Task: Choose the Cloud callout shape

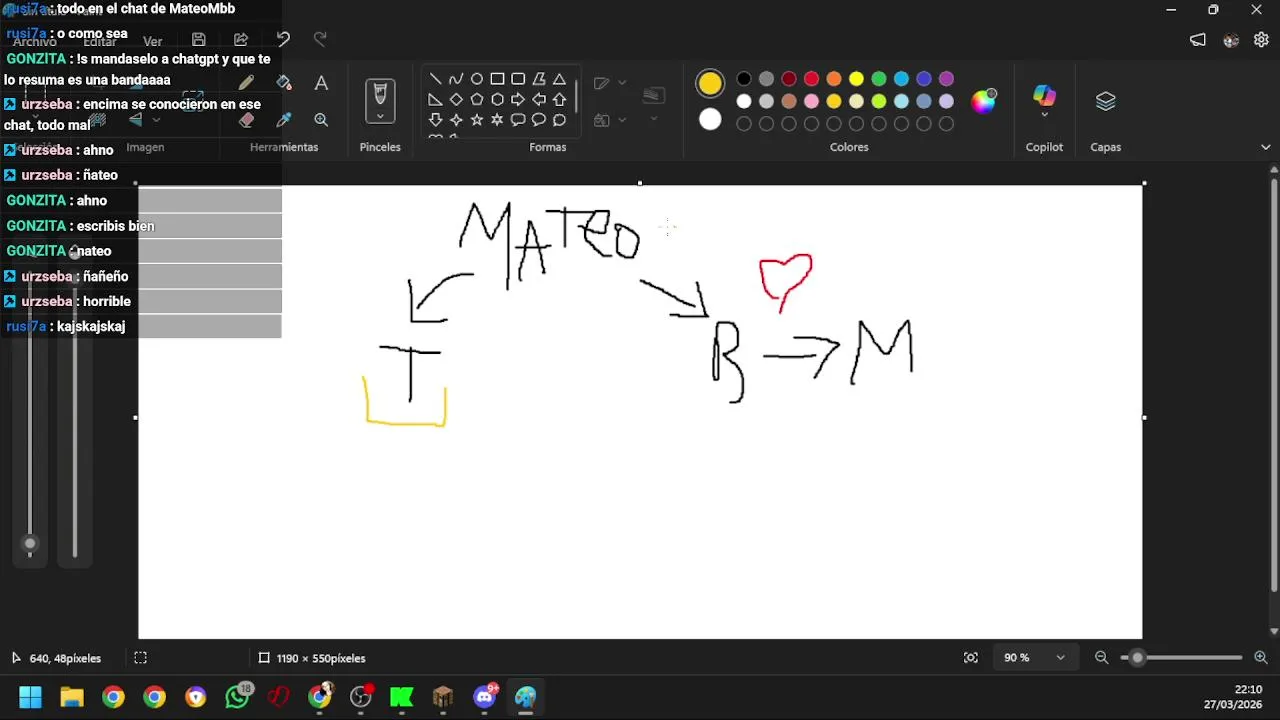Action: (559, 120)
